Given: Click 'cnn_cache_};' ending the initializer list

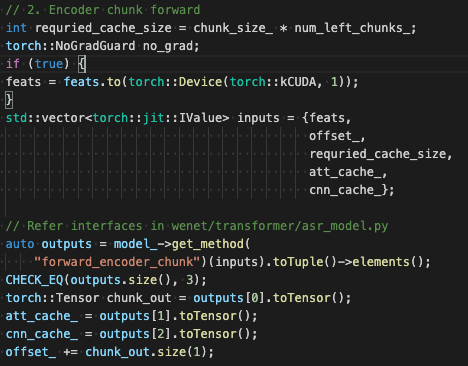Looking at the screenshot, I should 352,190.
